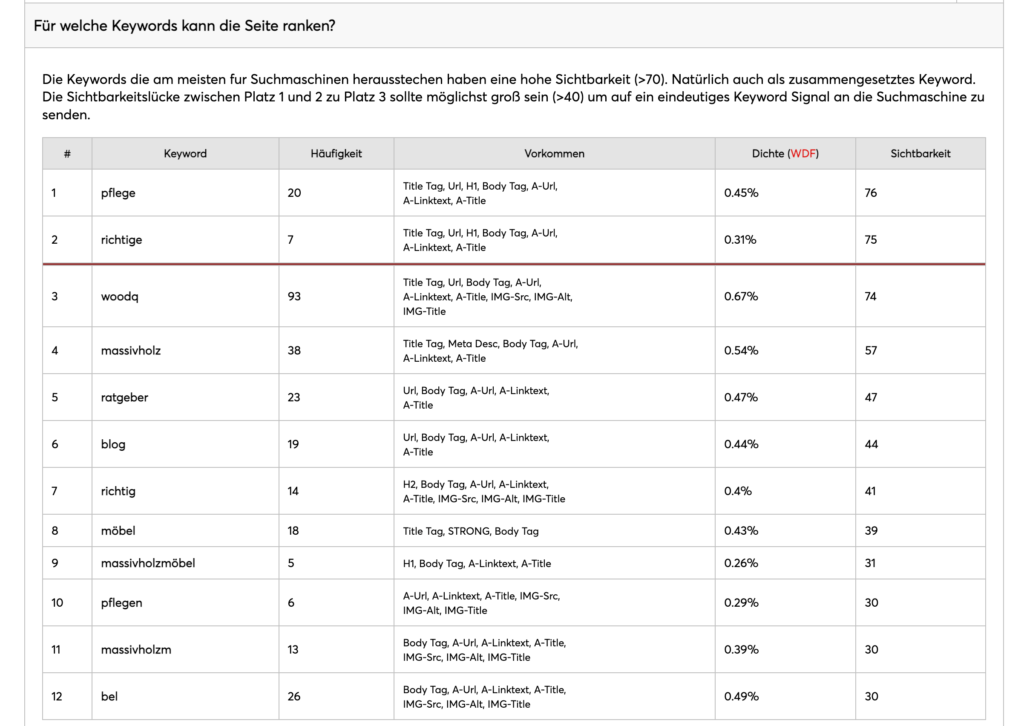1024x726 pixels.
Task: Click massivholz keyword in row 4
Action: click(x=131, y=351)
